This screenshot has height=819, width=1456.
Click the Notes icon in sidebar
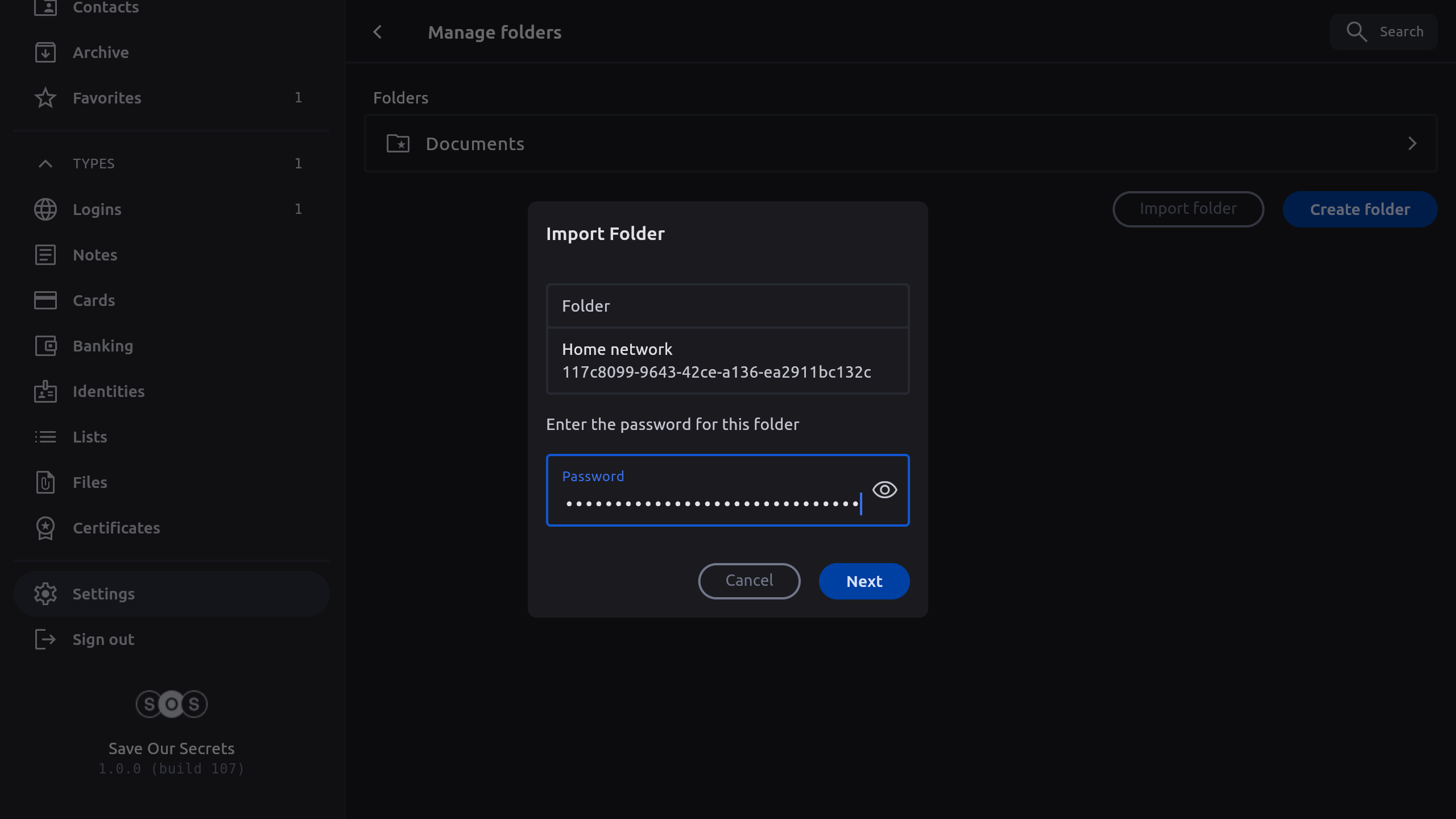point(45,255)
